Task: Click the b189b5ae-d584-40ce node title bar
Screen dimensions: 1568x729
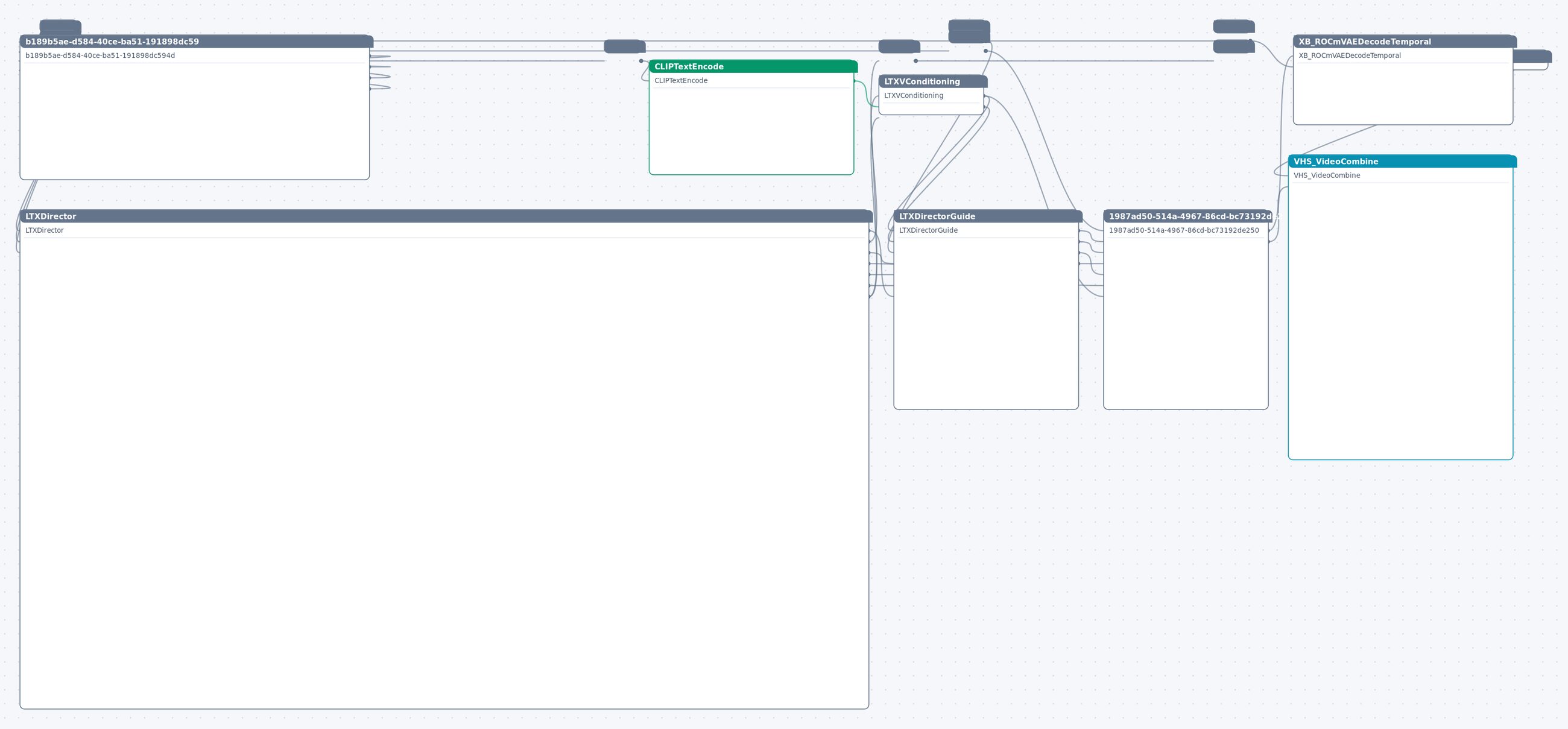Action: point(196,42)
